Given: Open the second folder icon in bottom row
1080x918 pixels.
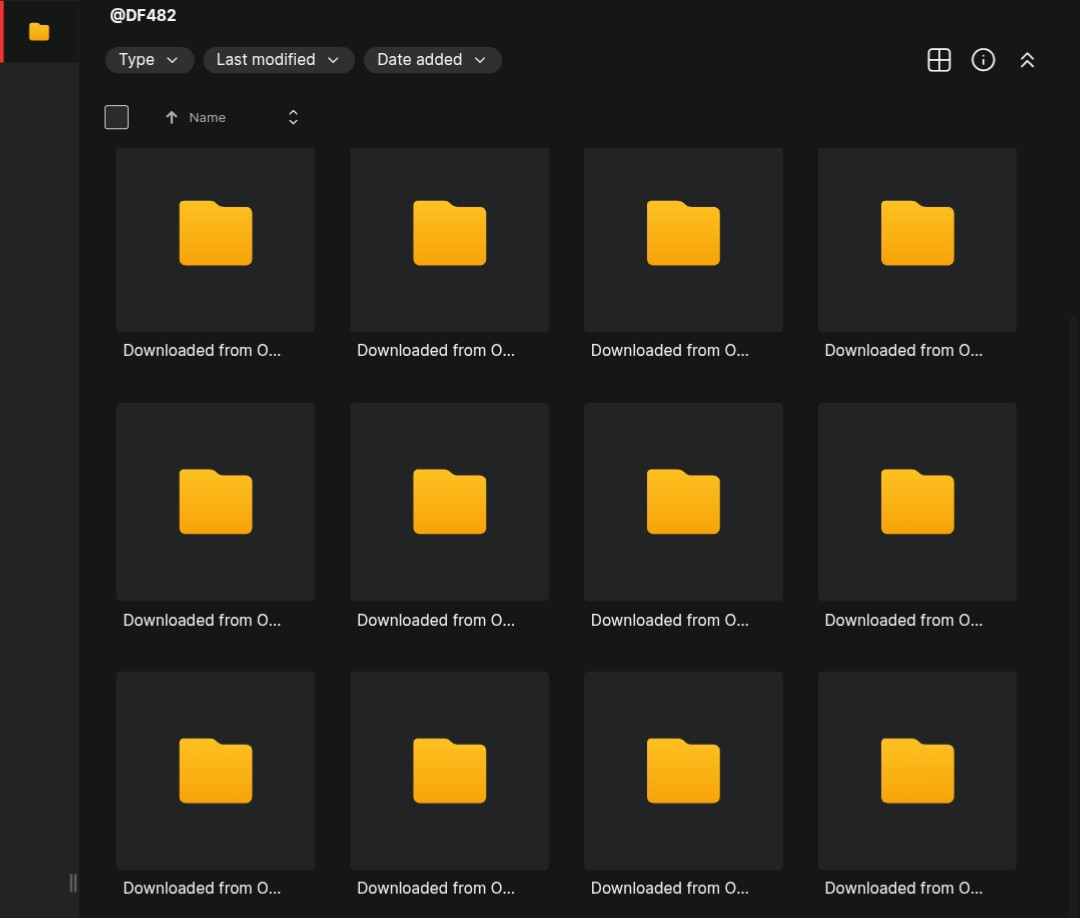Looking at the screenshot, I should pos(449,770).
